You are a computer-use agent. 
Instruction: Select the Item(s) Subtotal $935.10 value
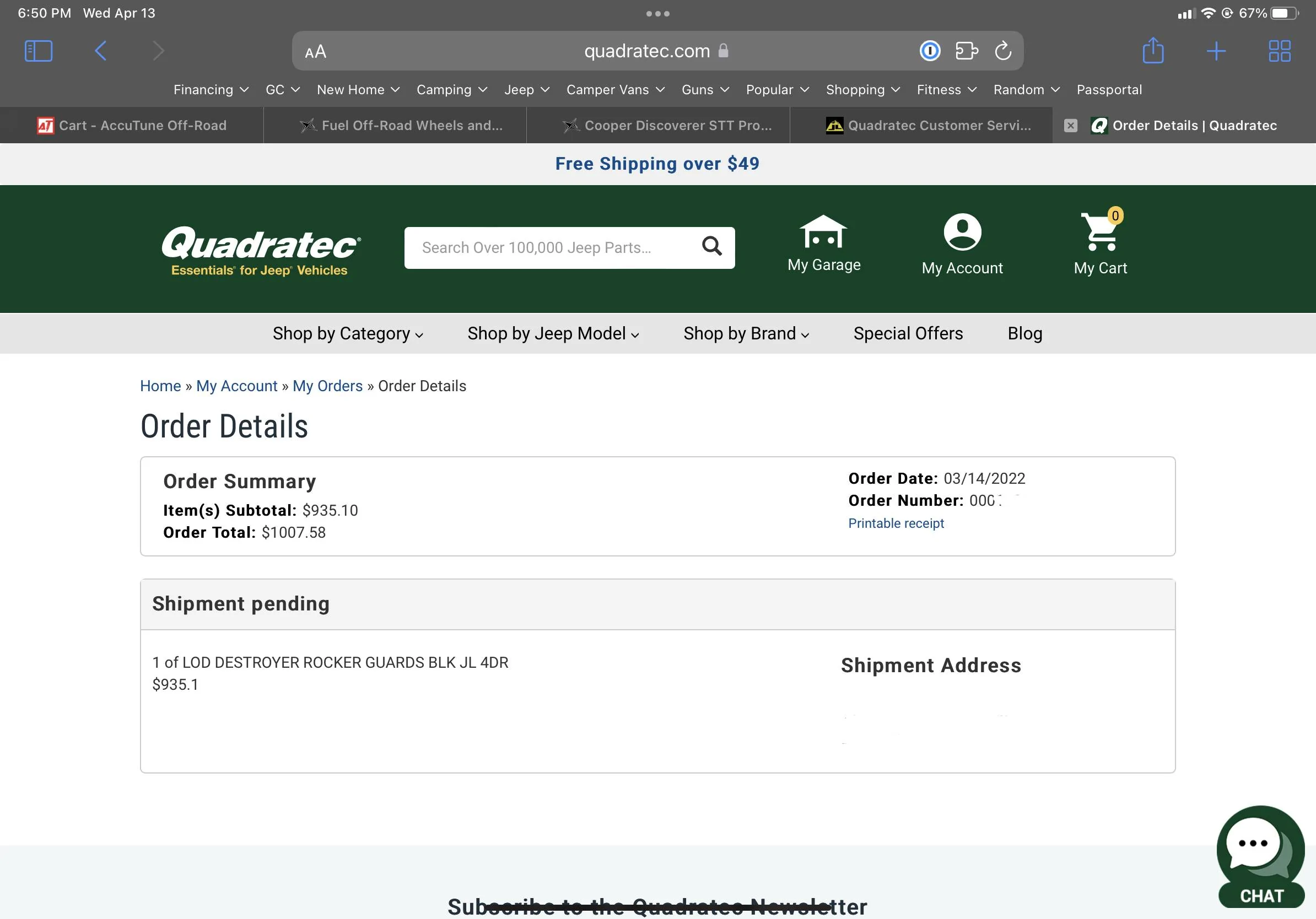330,511
